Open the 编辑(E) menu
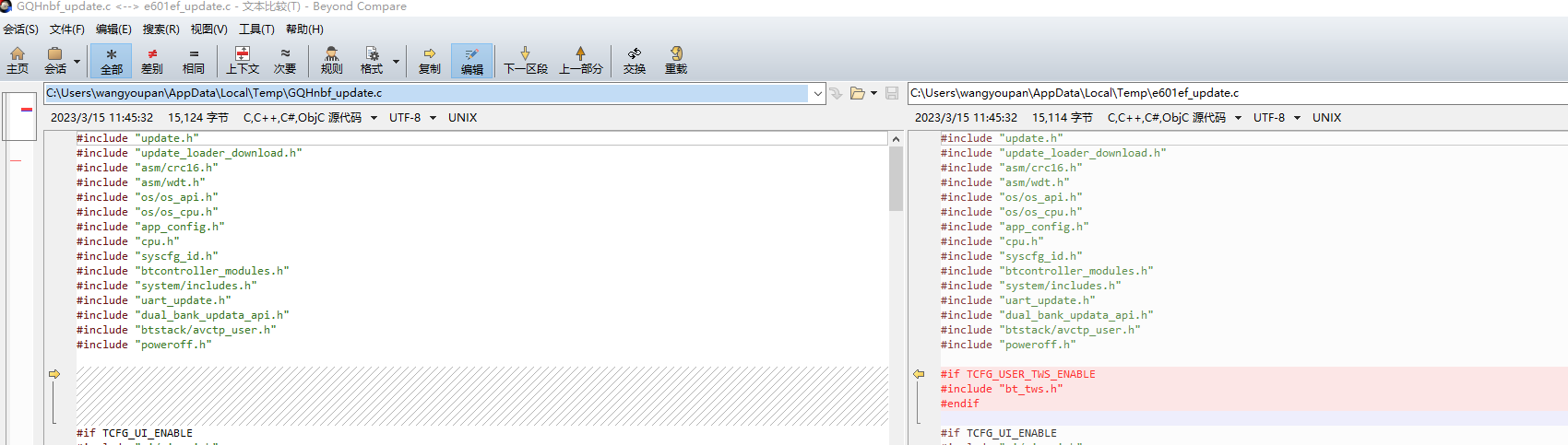 pyautogui.click(x=113, y=29)
